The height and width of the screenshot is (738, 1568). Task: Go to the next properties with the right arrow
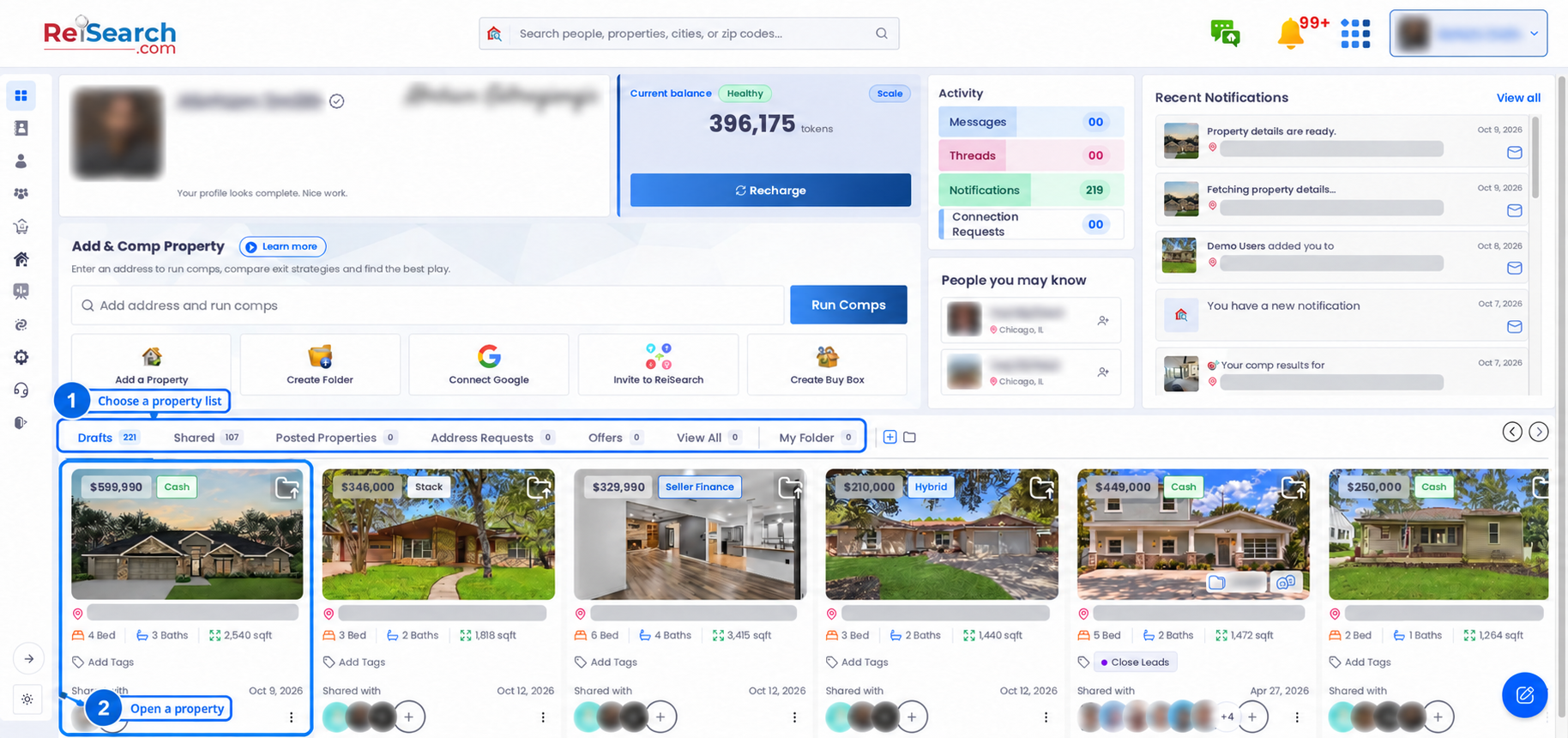coord(1539,432)
